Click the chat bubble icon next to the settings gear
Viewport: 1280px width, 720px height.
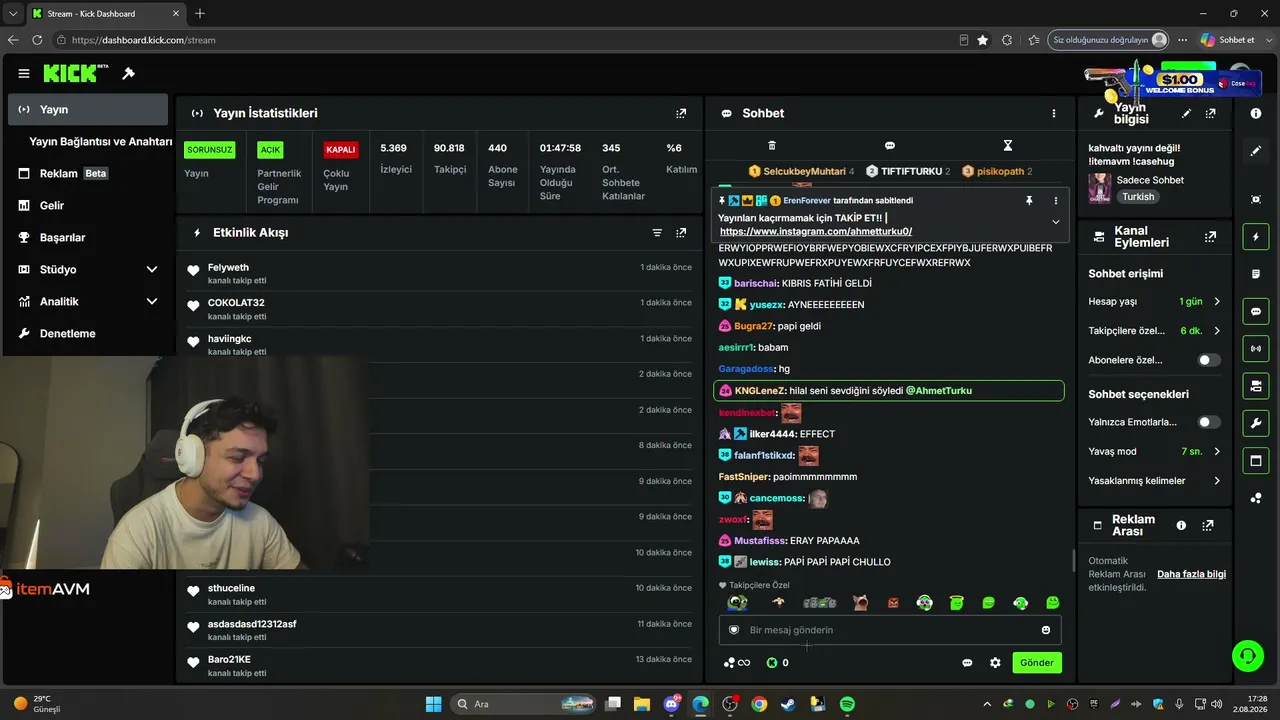[967, 663]
